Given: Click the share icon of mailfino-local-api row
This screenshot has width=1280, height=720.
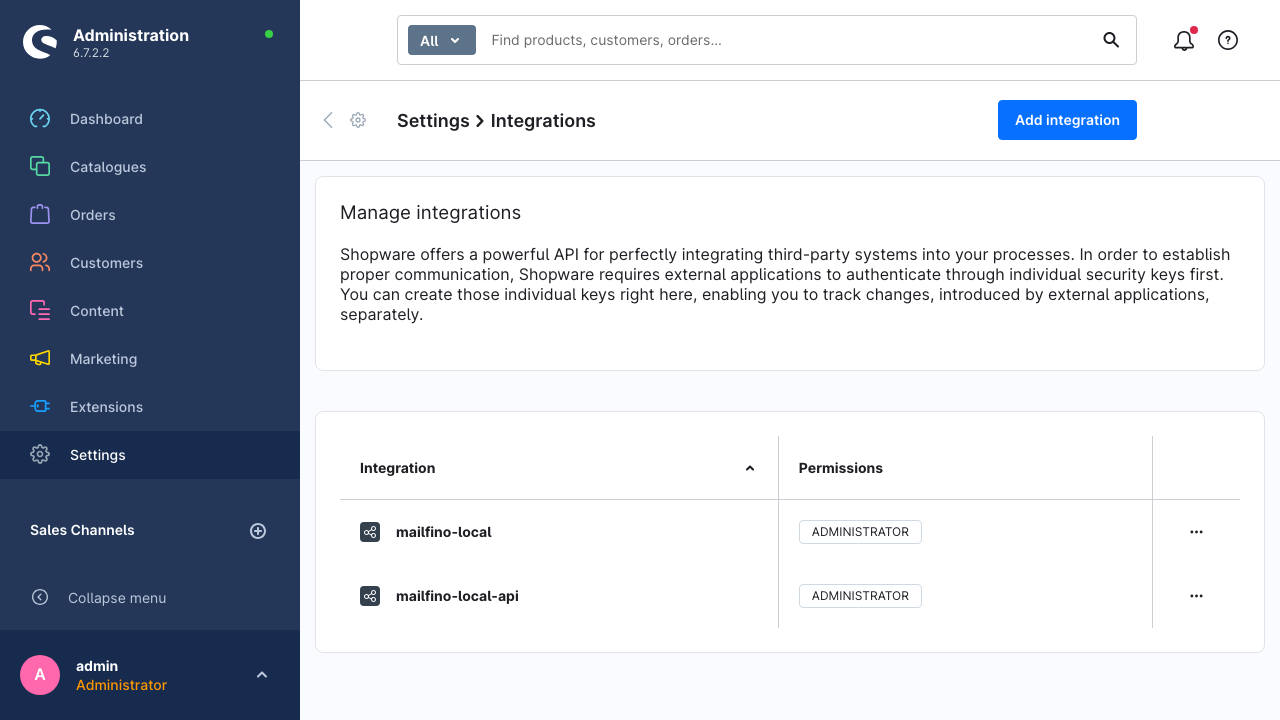Looking at the screenshot, I should tap(370, 596).
